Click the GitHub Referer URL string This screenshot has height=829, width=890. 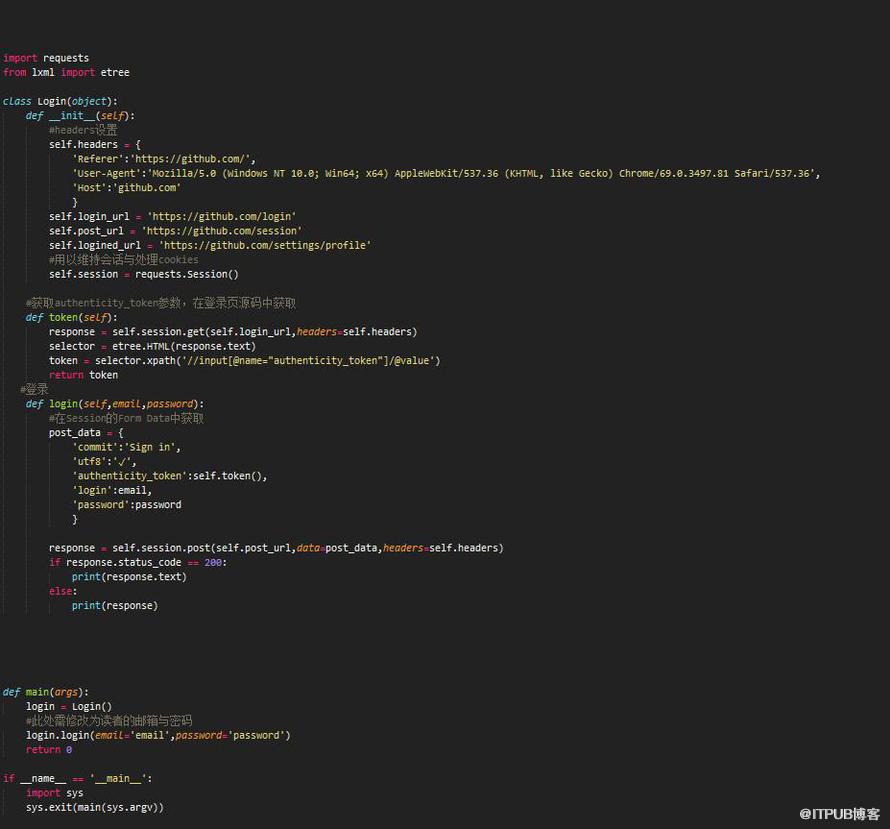(193, 159)
